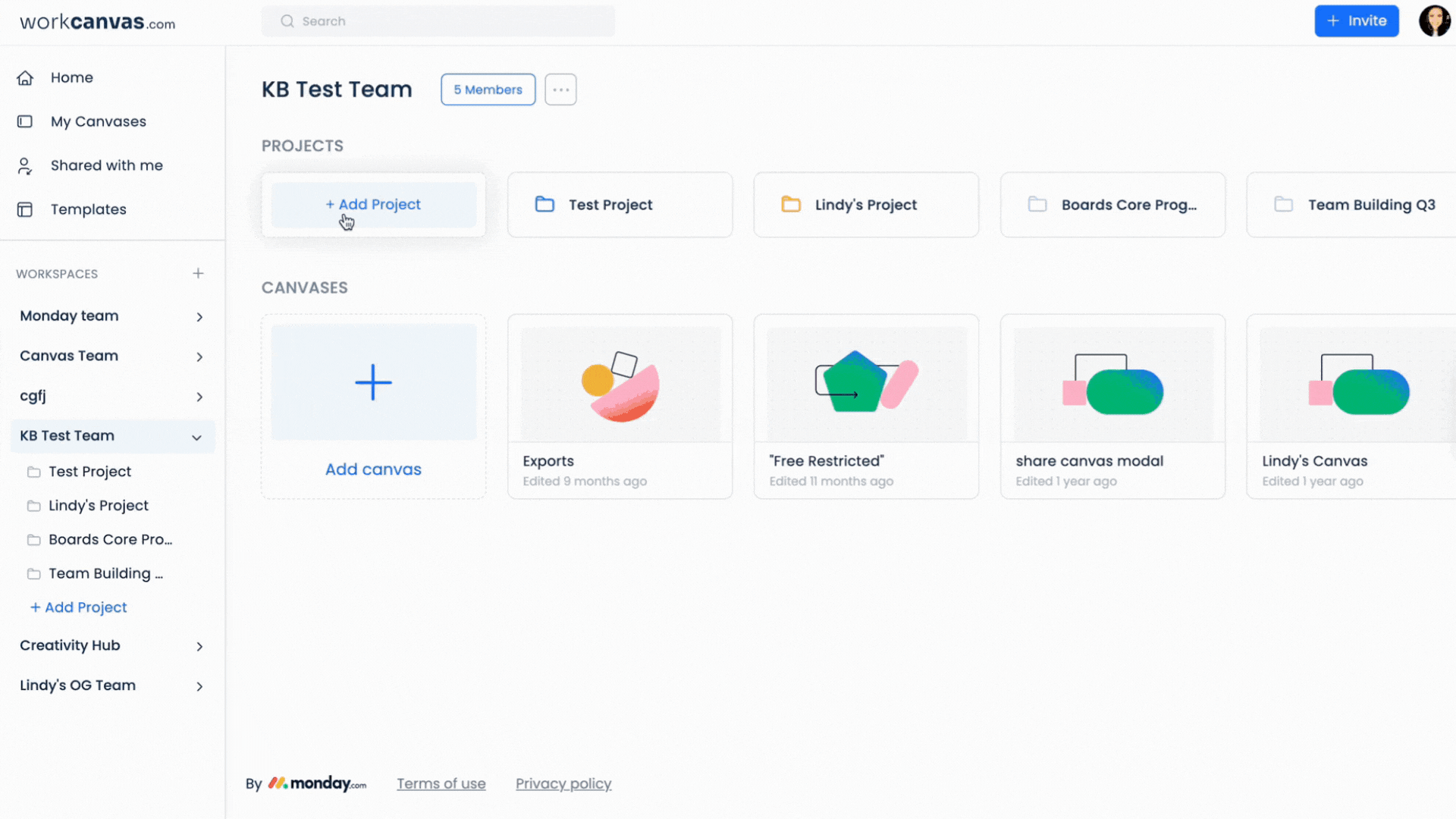This screenshot has height=819, width=1456.
Task: Open the Terms of use link
Action: click(441, 784)
